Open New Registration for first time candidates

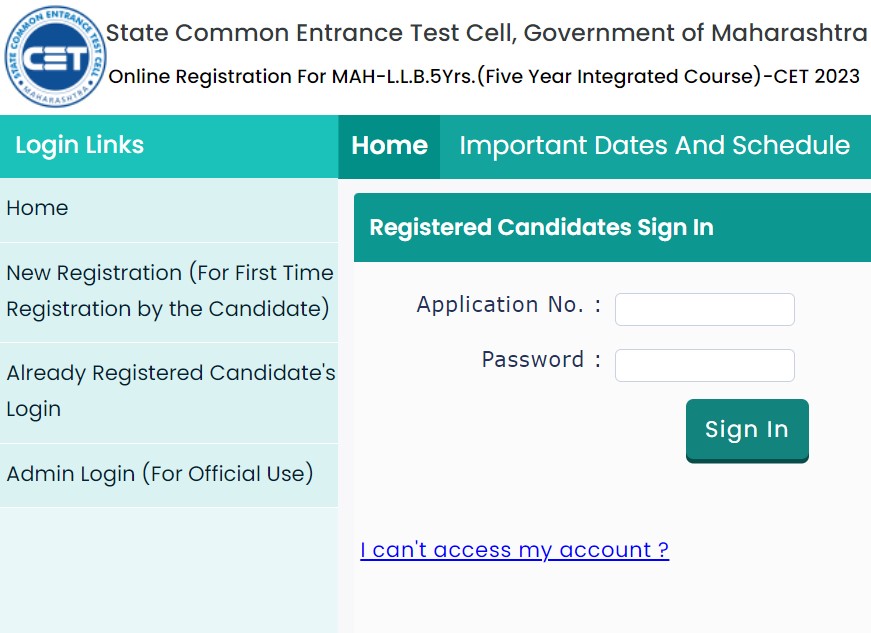(x=169, y=291)
